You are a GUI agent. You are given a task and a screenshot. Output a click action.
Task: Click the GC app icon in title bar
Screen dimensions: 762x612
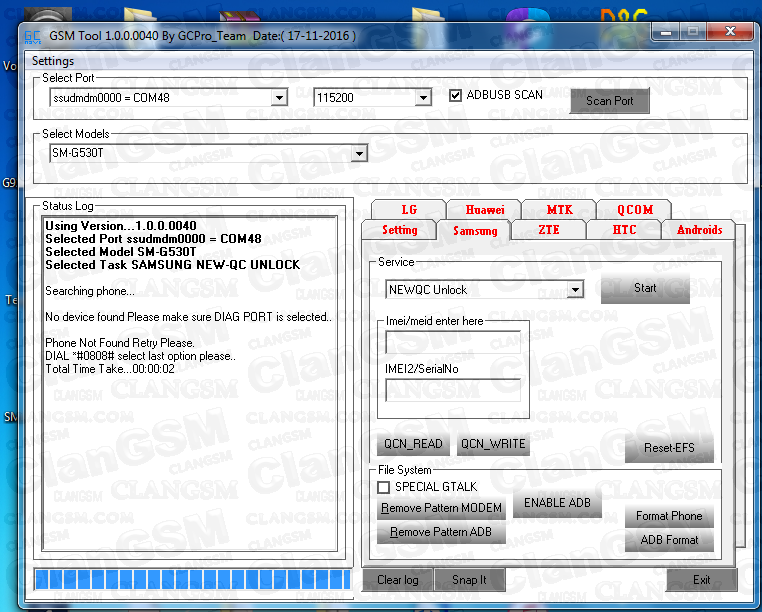click(x=32, y=37)
